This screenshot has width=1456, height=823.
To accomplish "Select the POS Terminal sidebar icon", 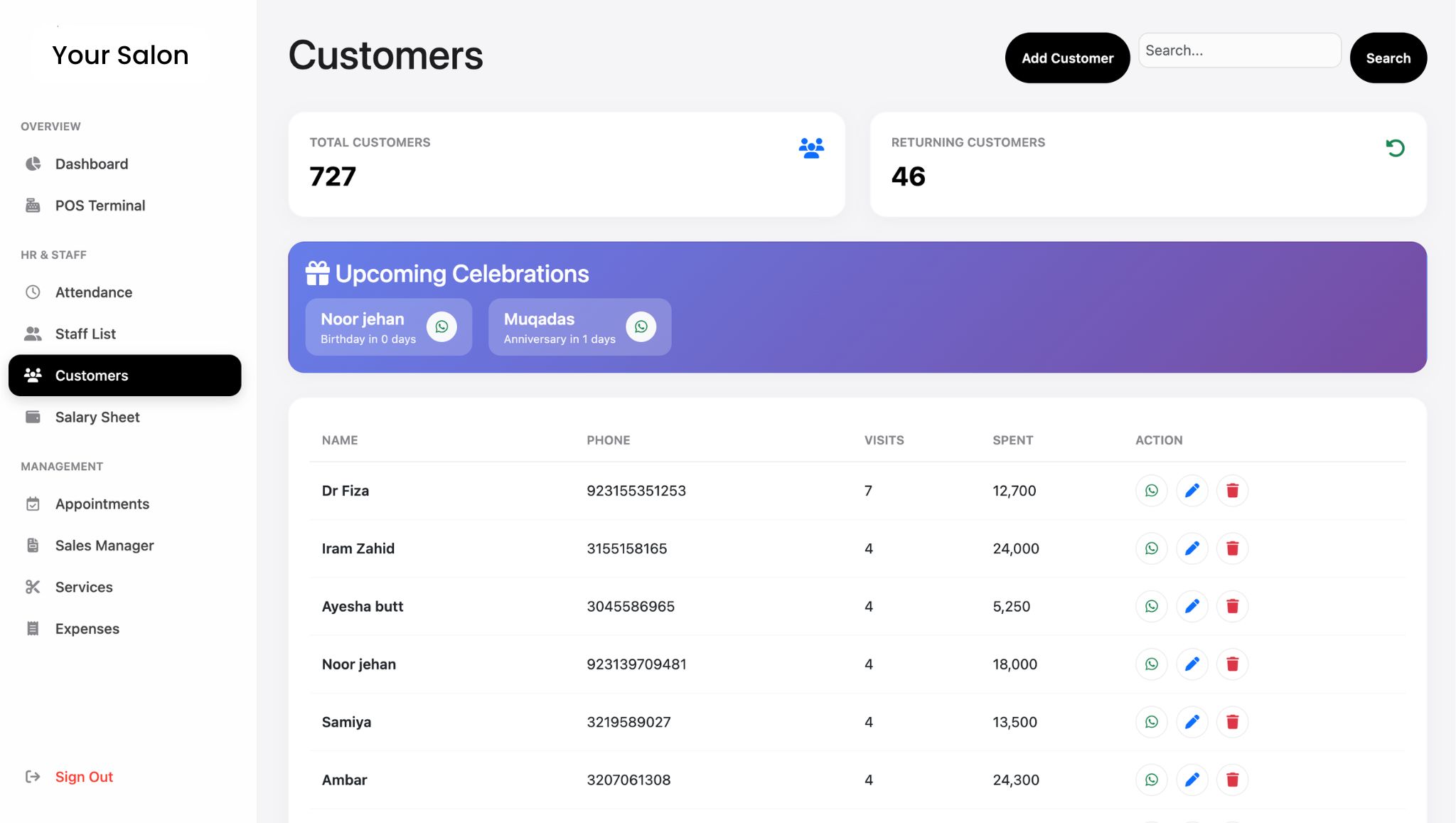I will 33,205.
